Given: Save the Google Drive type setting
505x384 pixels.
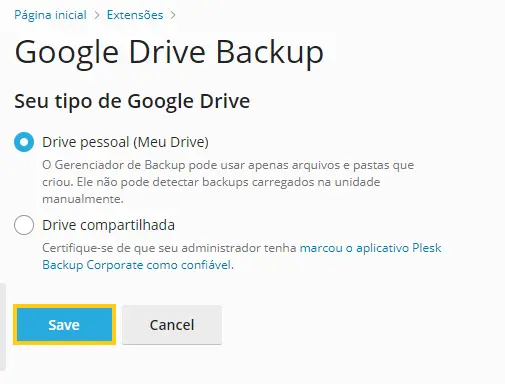Looking at the screenshot, I should (x=64, y=325).
